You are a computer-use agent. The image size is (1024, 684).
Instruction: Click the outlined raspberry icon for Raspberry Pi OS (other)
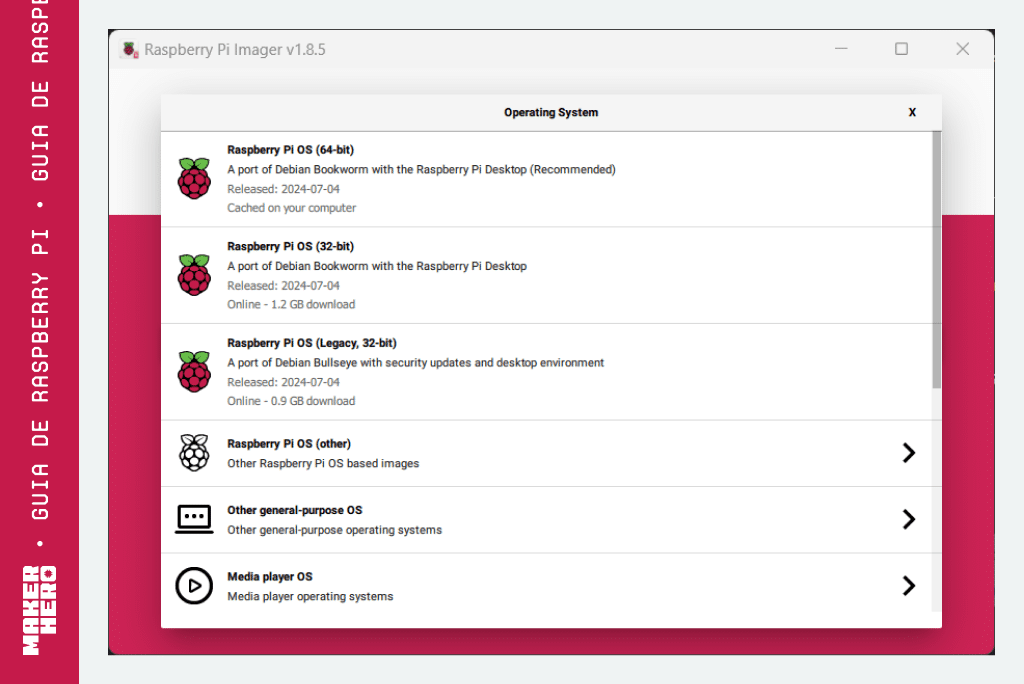point(194,453)
